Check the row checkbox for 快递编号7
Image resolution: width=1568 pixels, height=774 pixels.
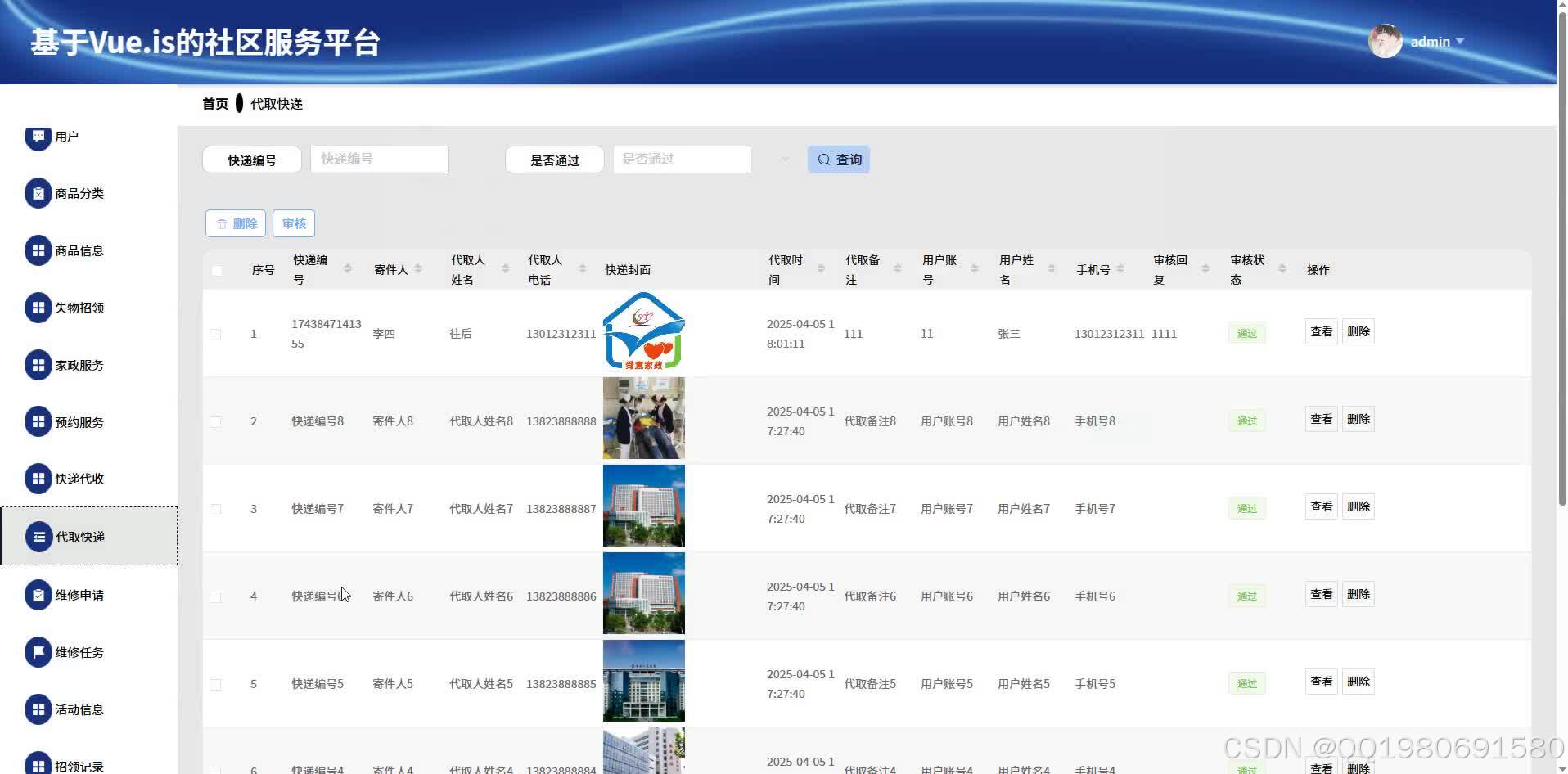(215, 509)
